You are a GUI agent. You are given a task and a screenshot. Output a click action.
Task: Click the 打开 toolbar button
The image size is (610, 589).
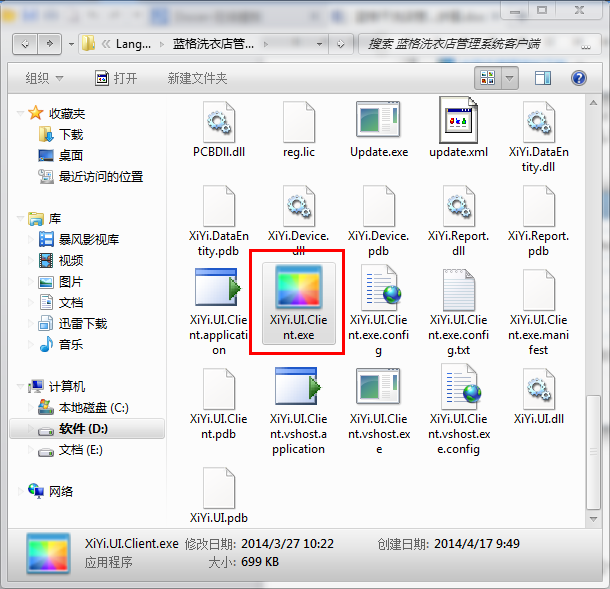[116, 78]
